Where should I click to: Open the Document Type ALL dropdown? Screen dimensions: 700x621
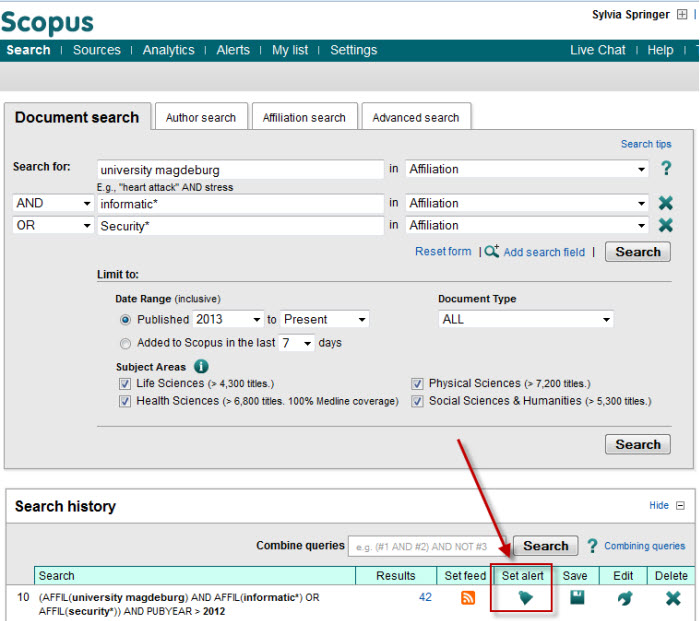526,319
